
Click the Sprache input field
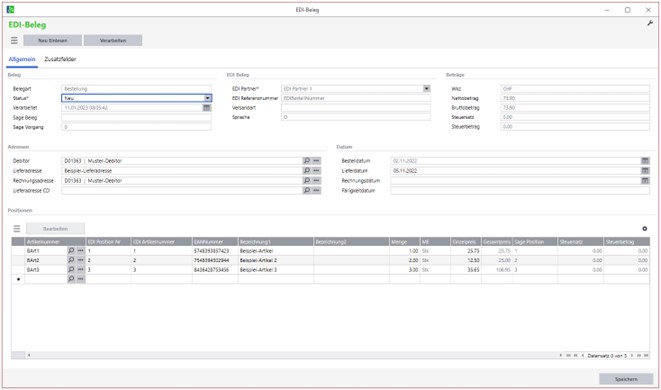(x=356, y=117)
